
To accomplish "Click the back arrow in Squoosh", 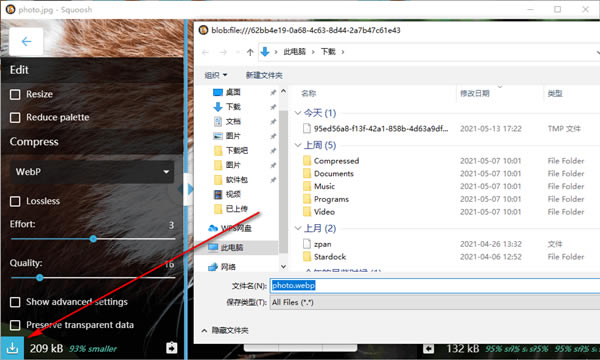I will click(x=26, y=41).
